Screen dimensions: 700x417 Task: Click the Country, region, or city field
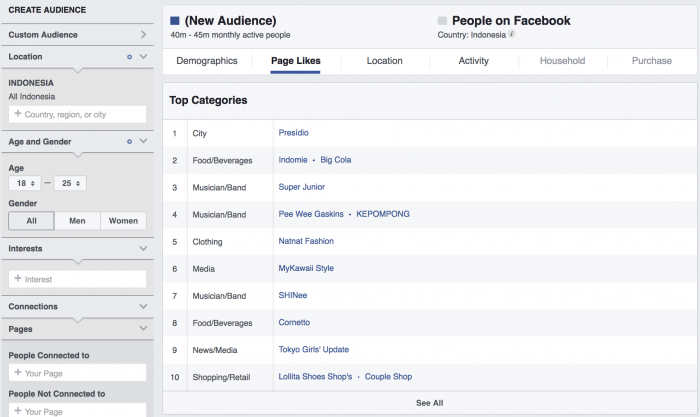pyautogui.click(x=78, y=115)
